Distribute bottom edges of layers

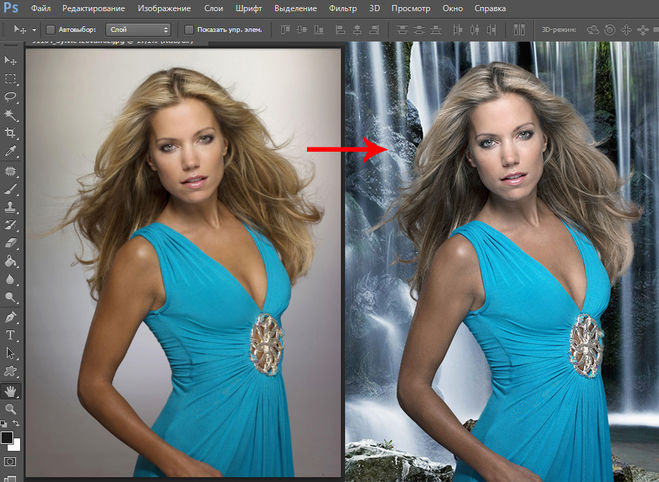point(436,30)
